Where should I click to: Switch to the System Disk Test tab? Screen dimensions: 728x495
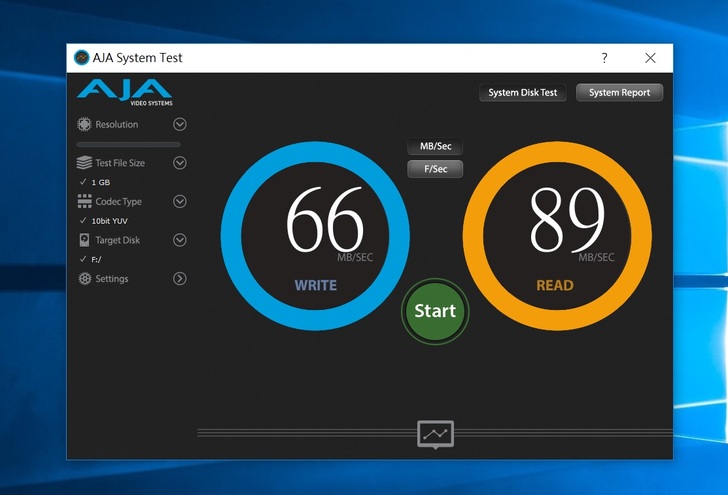tap(522, 93)
